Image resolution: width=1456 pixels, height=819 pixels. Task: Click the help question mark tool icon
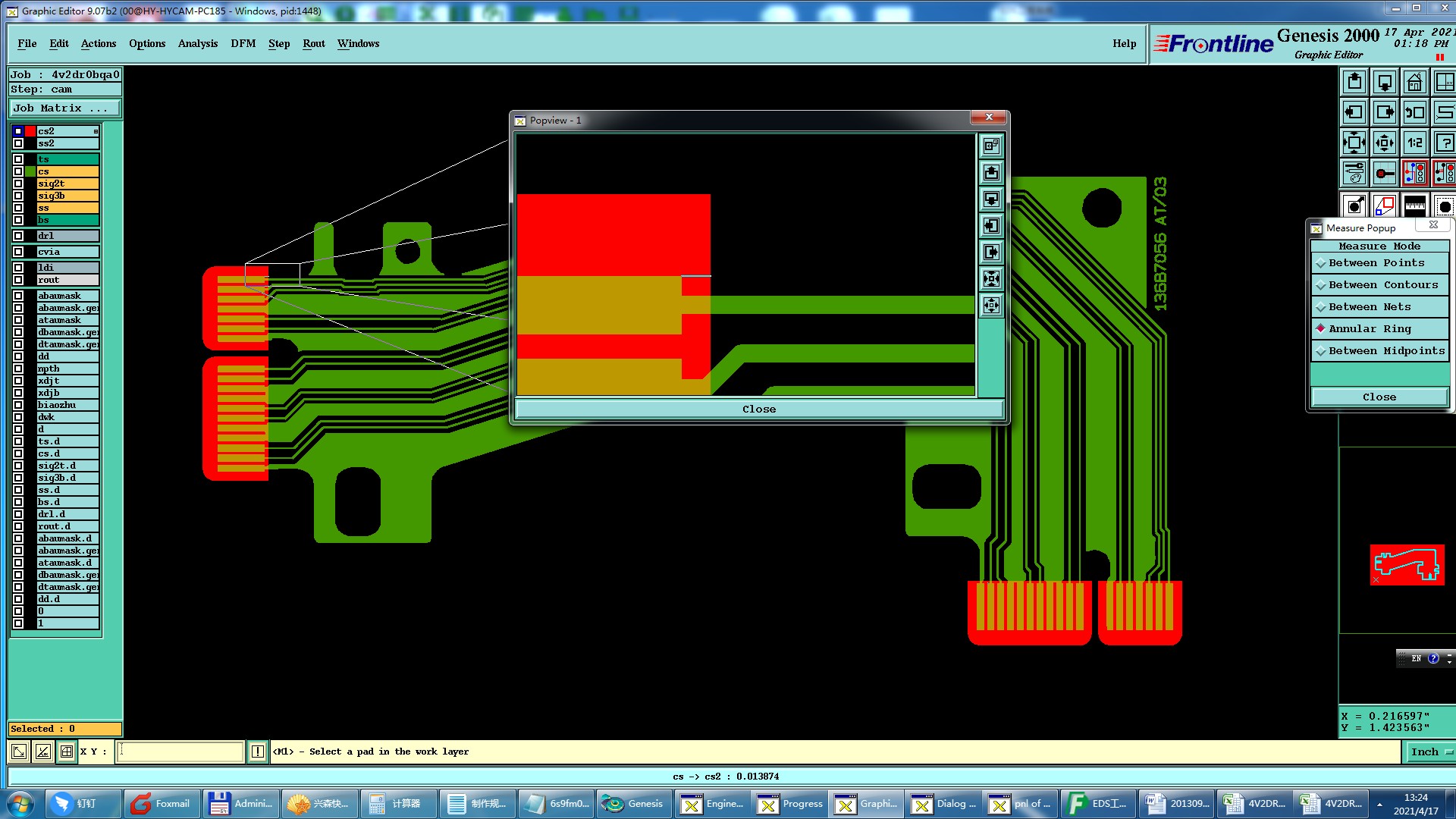point(1444,143)
